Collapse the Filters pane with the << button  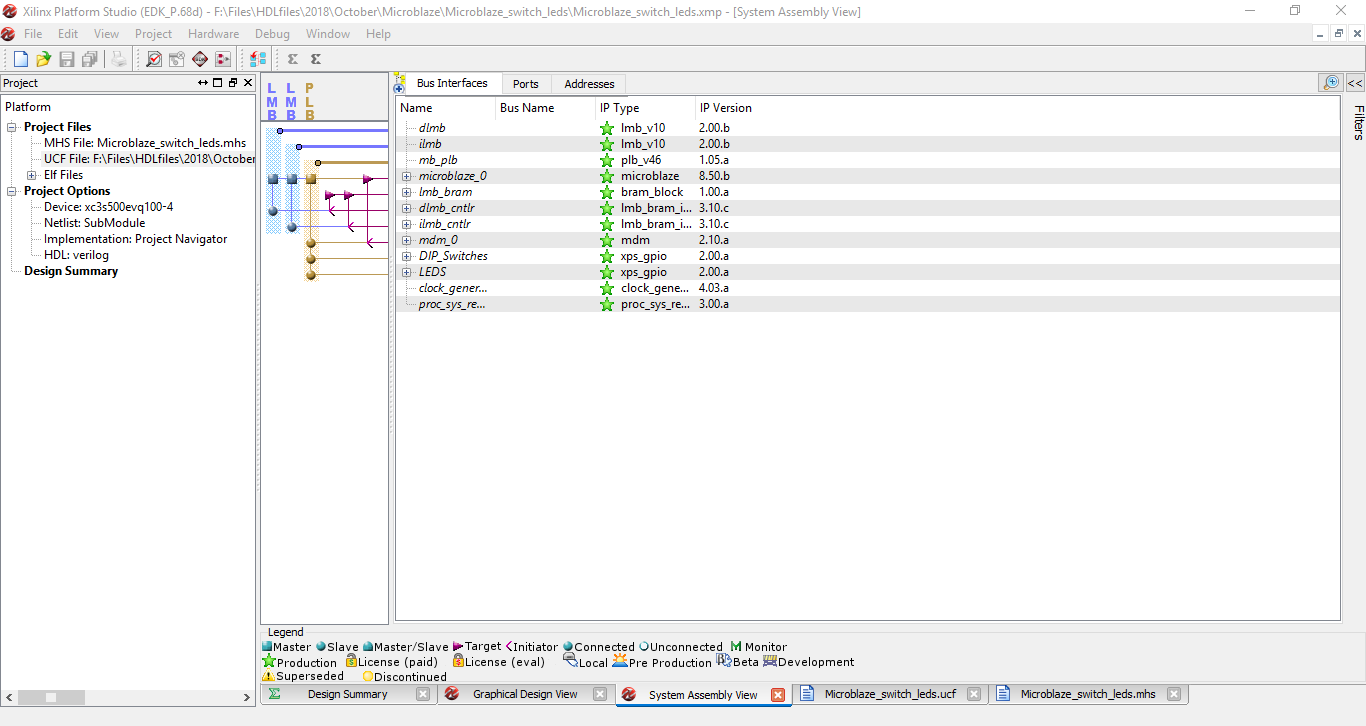1355,83
